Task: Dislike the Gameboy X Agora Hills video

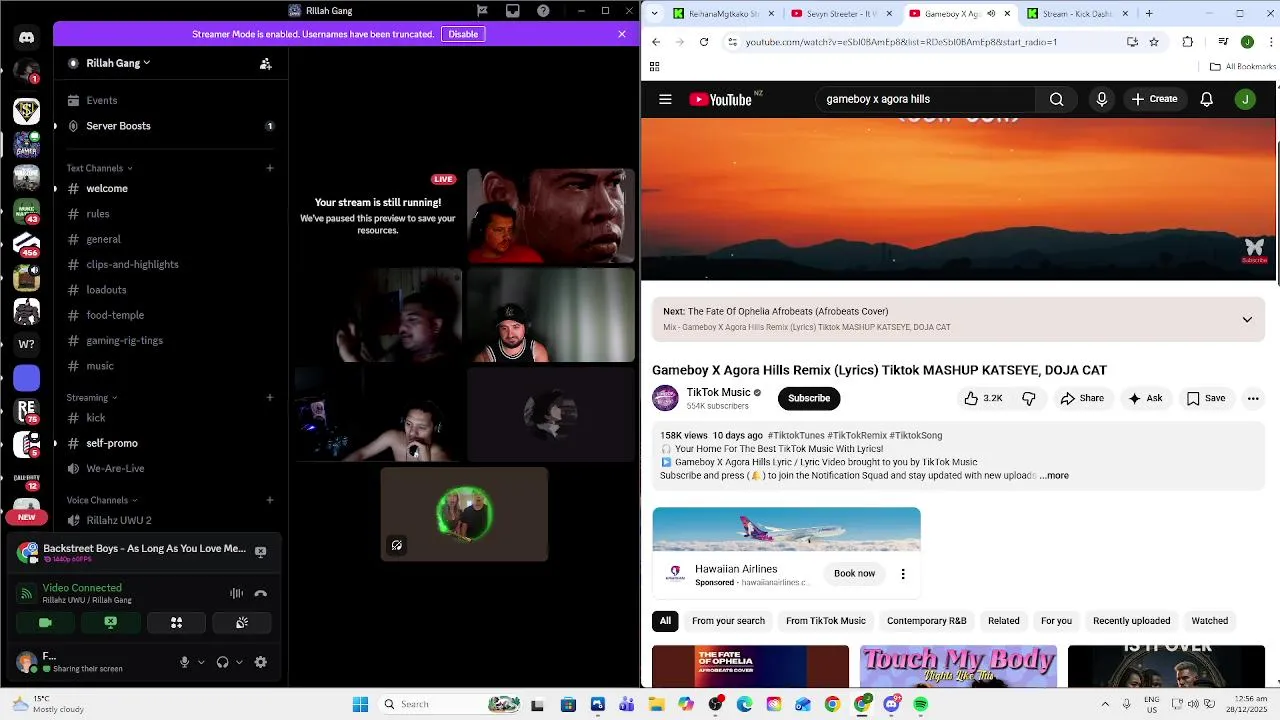Action: (1029, 398)
